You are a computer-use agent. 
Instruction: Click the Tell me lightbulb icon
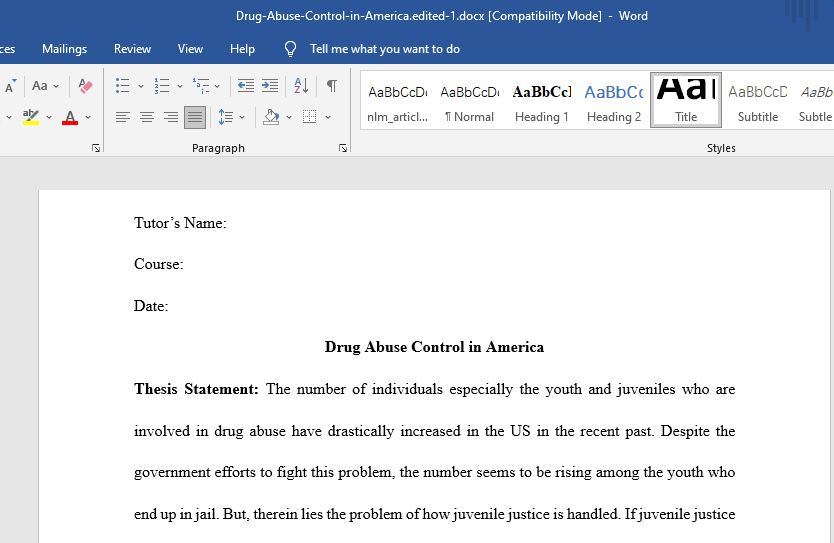coord(290,49)
